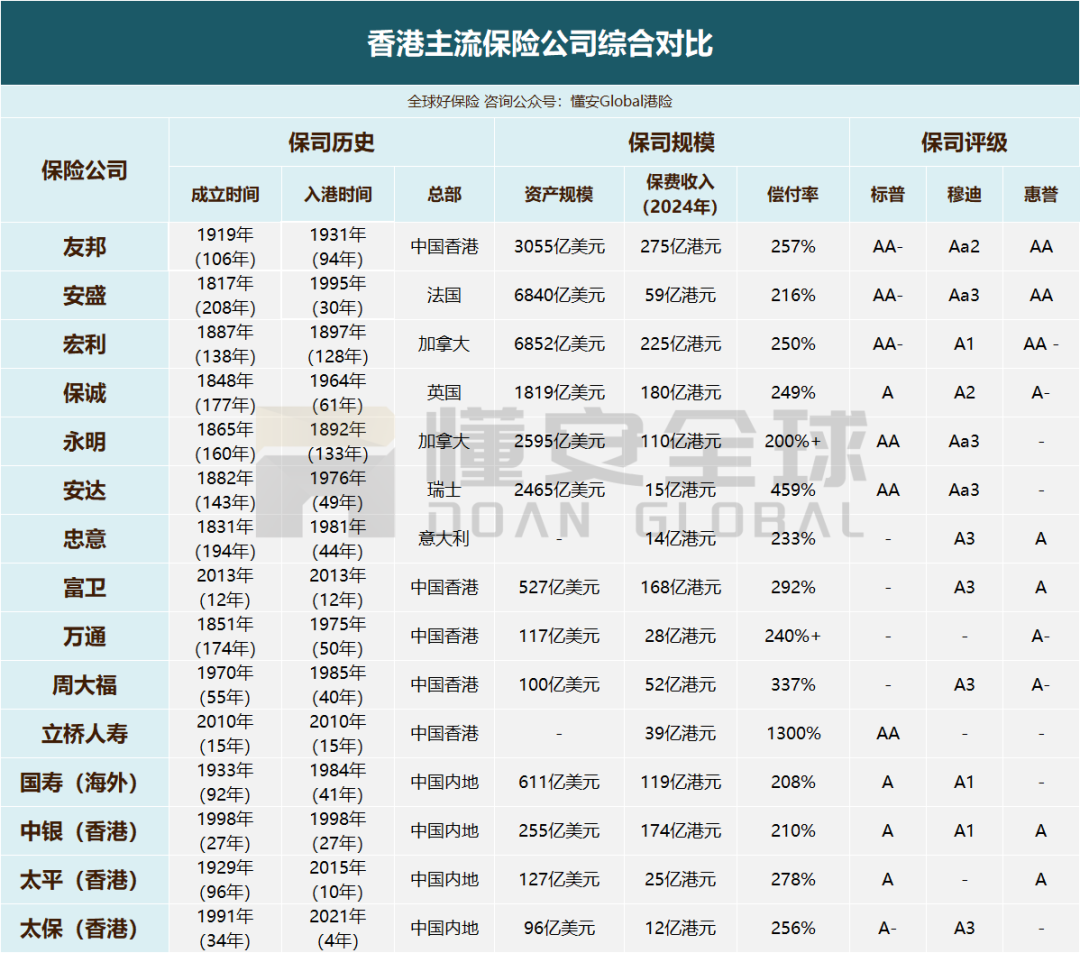Select the 6852亿美元 asset cell
1080x953 pixels.
(559, 344)
